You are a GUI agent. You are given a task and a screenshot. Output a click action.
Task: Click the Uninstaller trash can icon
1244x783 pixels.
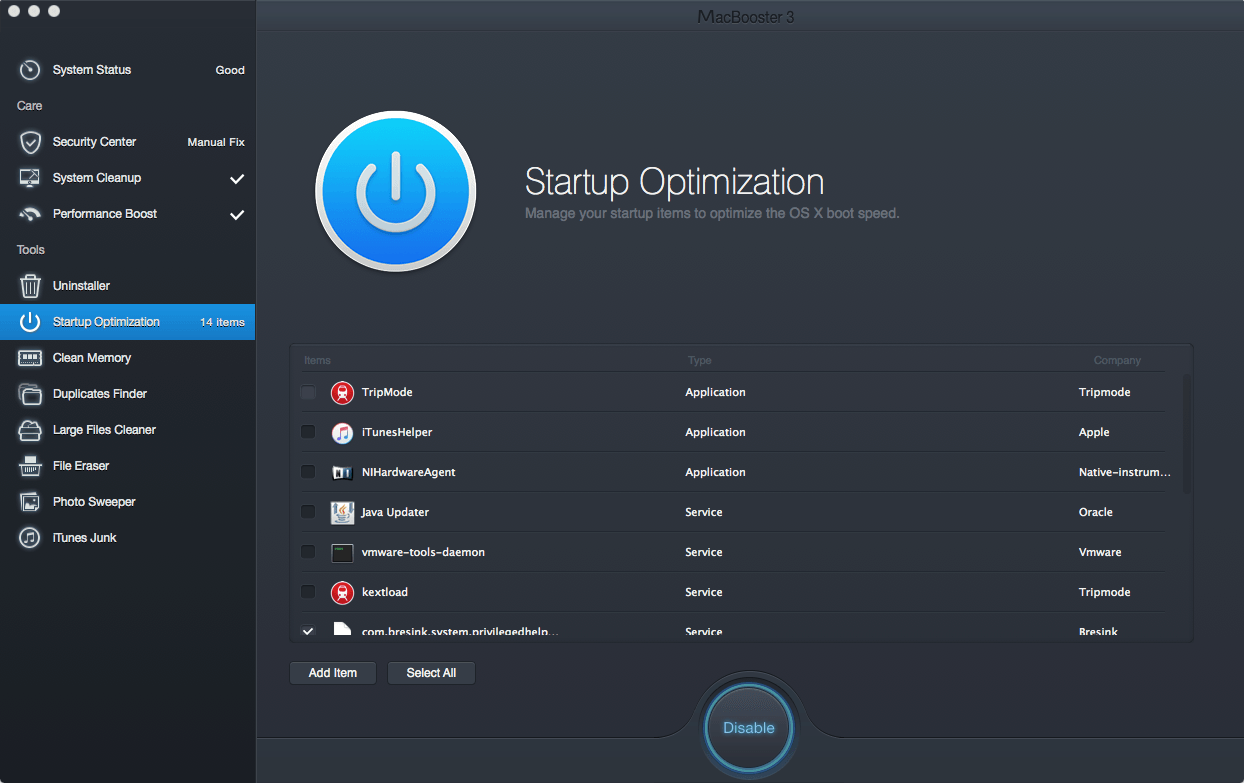30,286
